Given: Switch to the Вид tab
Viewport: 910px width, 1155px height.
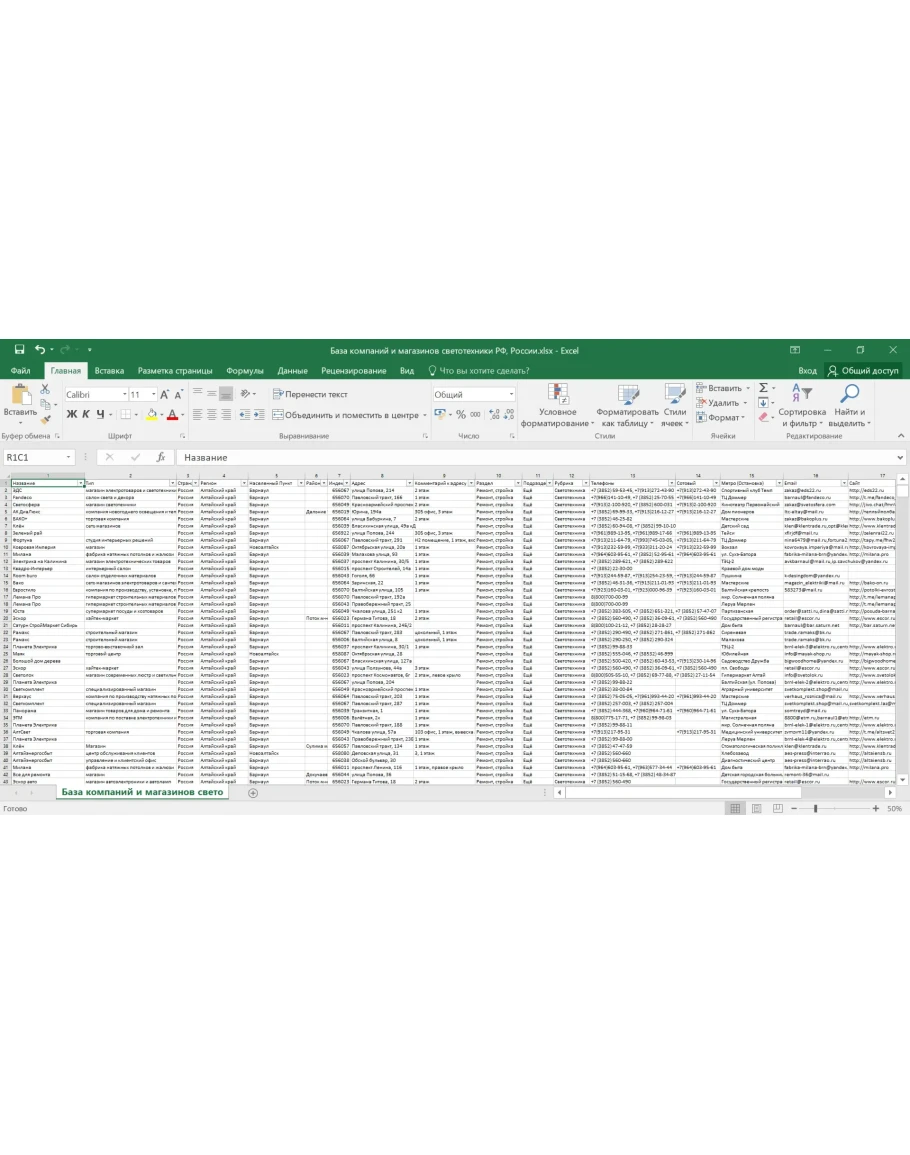Looking at the screenshot, I should pos(407,371).
